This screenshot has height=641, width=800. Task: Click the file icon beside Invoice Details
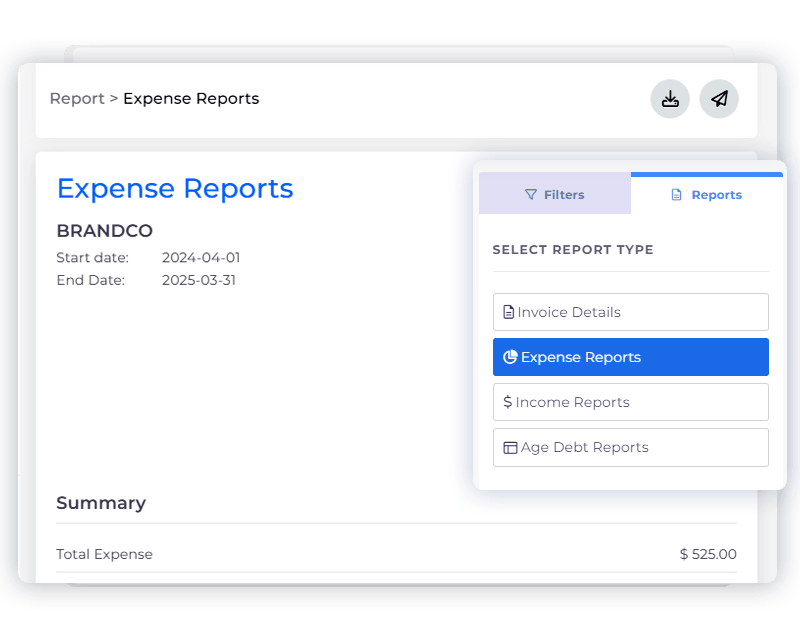pos(509,312)
